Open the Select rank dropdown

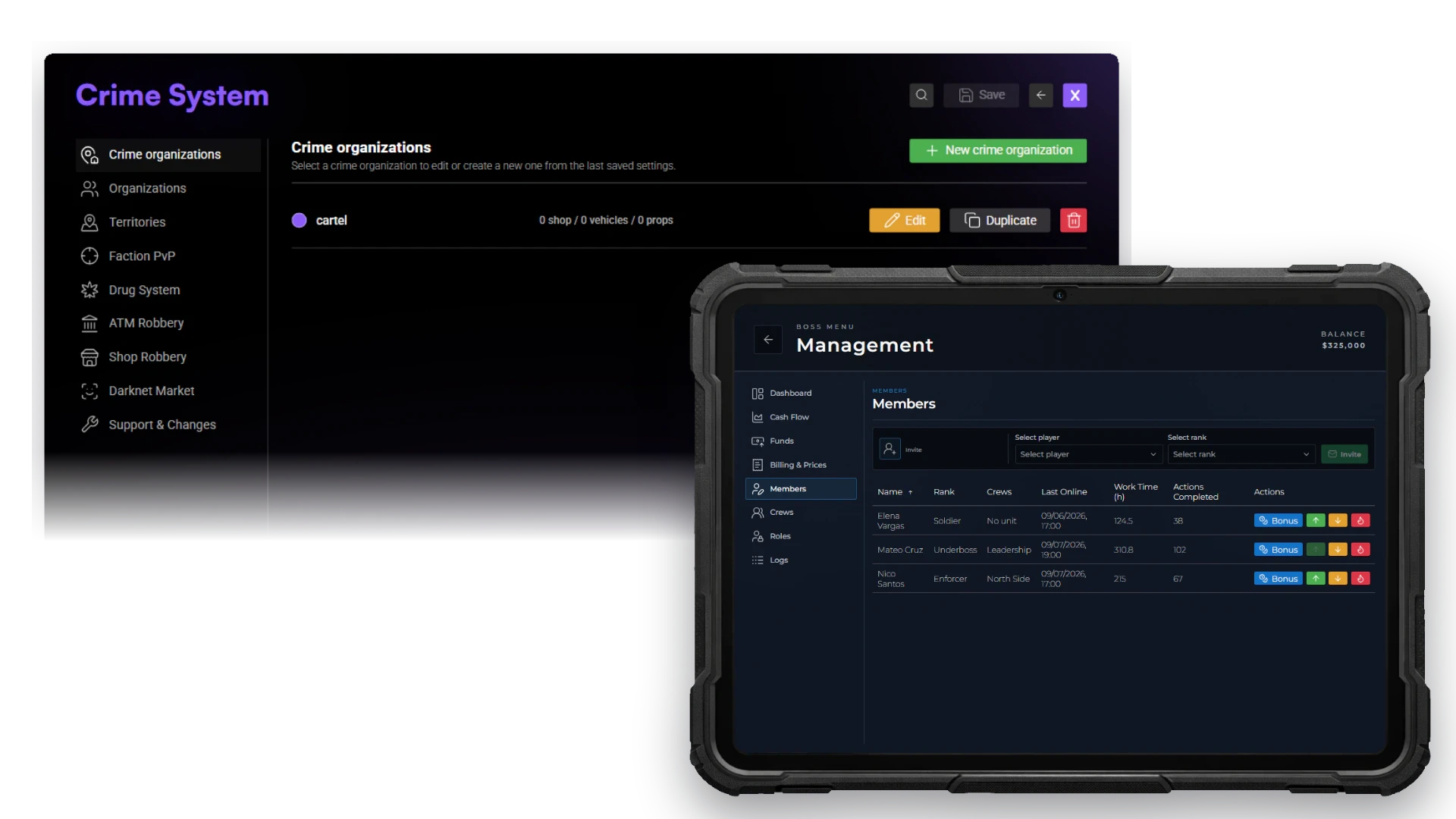[1241, 454]
